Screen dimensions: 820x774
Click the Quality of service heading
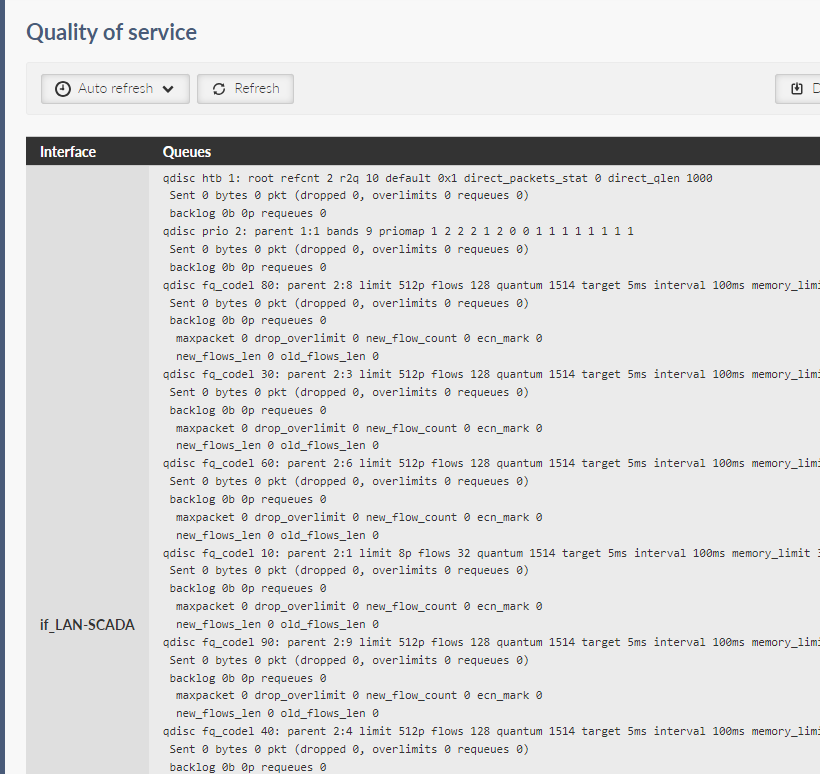(111, 32)
